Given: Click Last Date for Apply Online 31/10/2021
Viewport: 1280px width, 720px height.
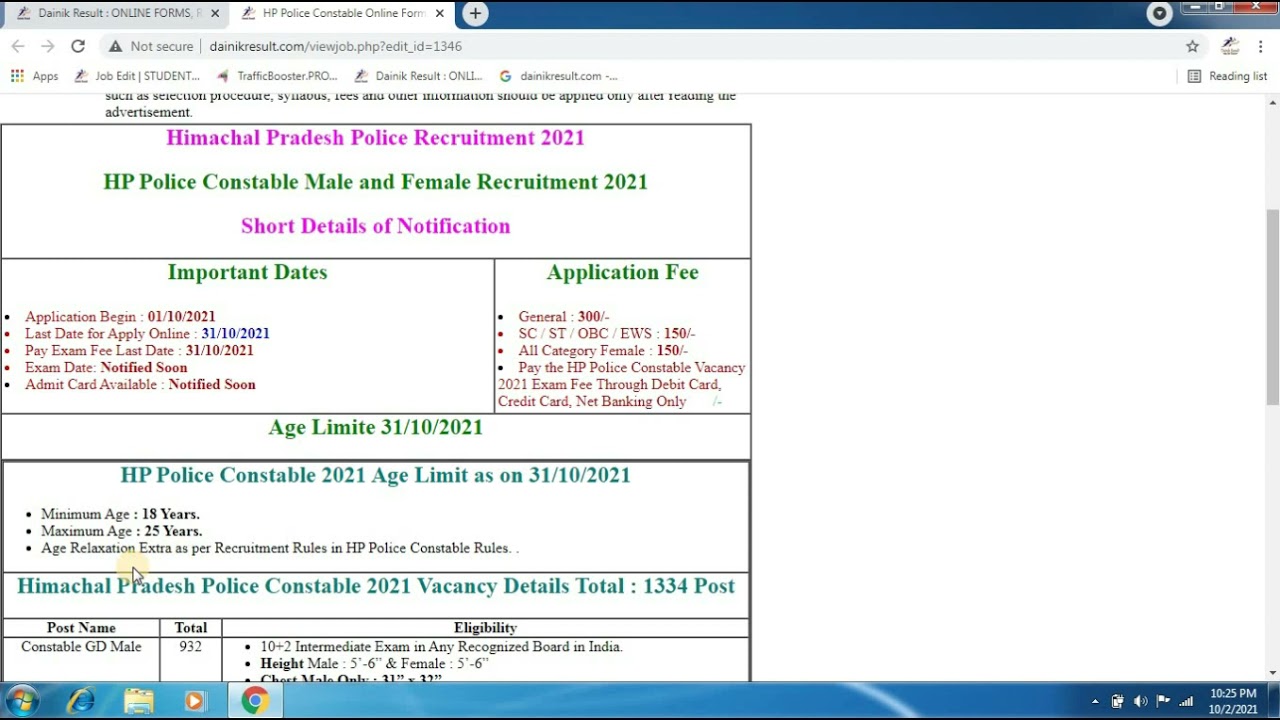Looking at the screenshot, I should [x=147, y=333].
